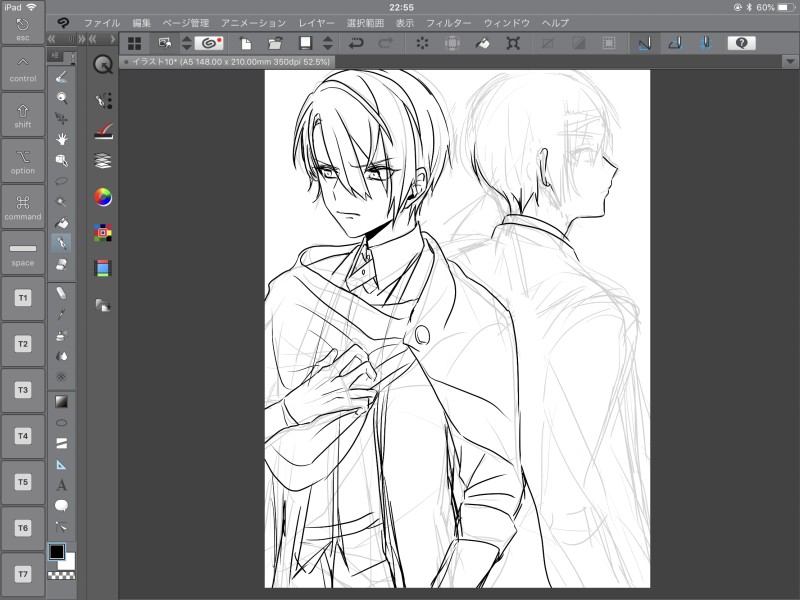Tap the space edge key

pos(22,253)
